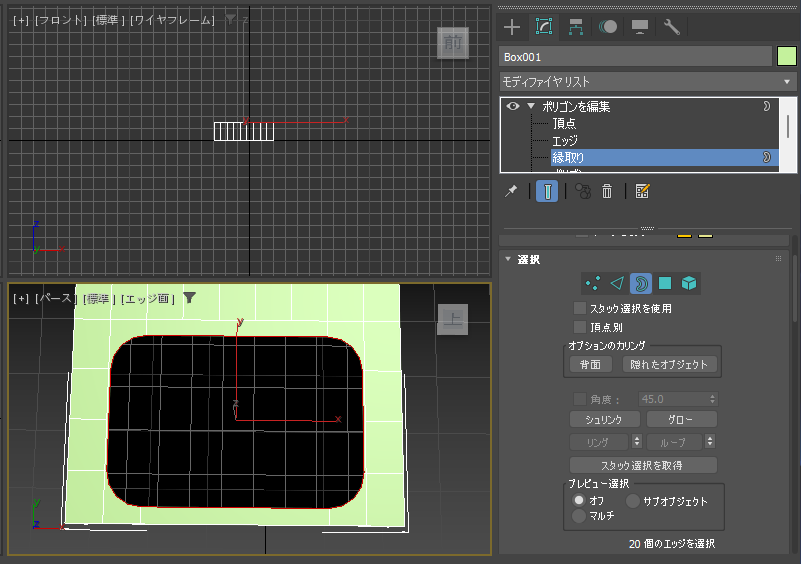Click the filter funnel in front viewport
Screen dimensions: 801x564
[x=230, y=19]
